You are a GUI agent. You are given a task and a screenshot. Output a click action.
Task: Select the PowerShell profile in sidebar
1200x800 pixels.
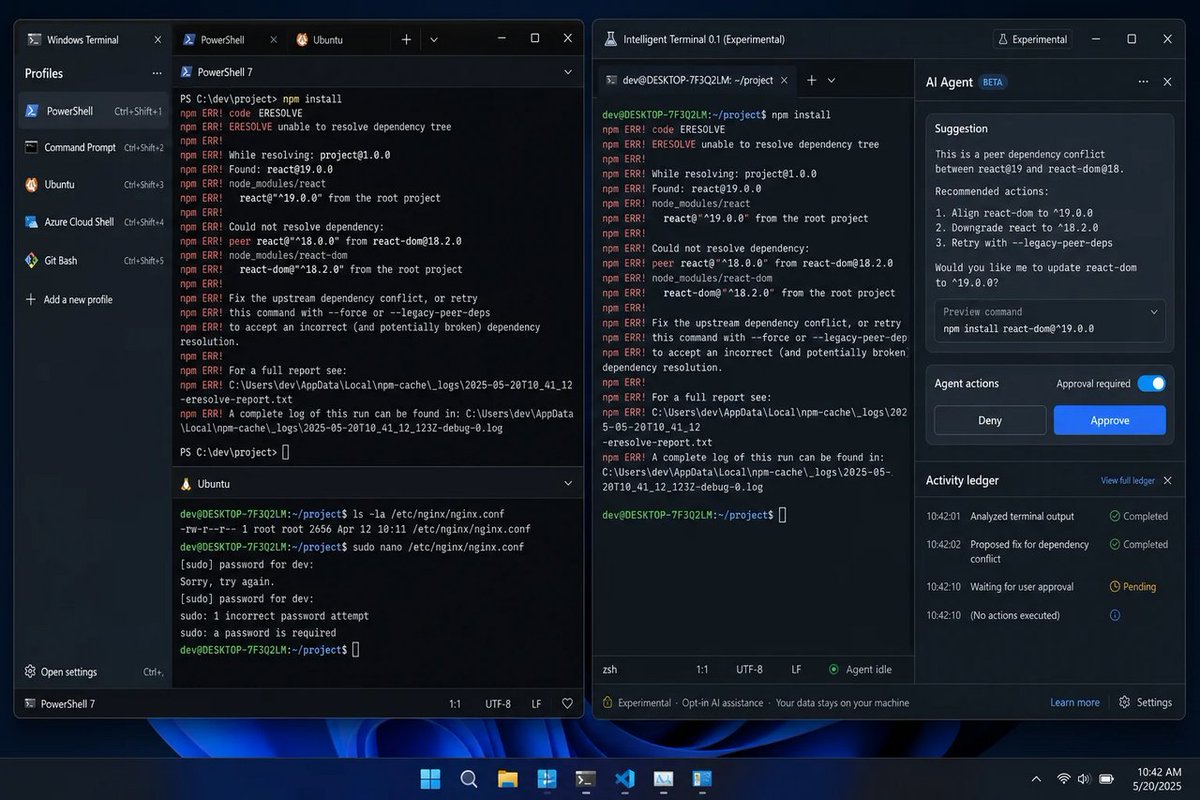click(x=94, y=111)
